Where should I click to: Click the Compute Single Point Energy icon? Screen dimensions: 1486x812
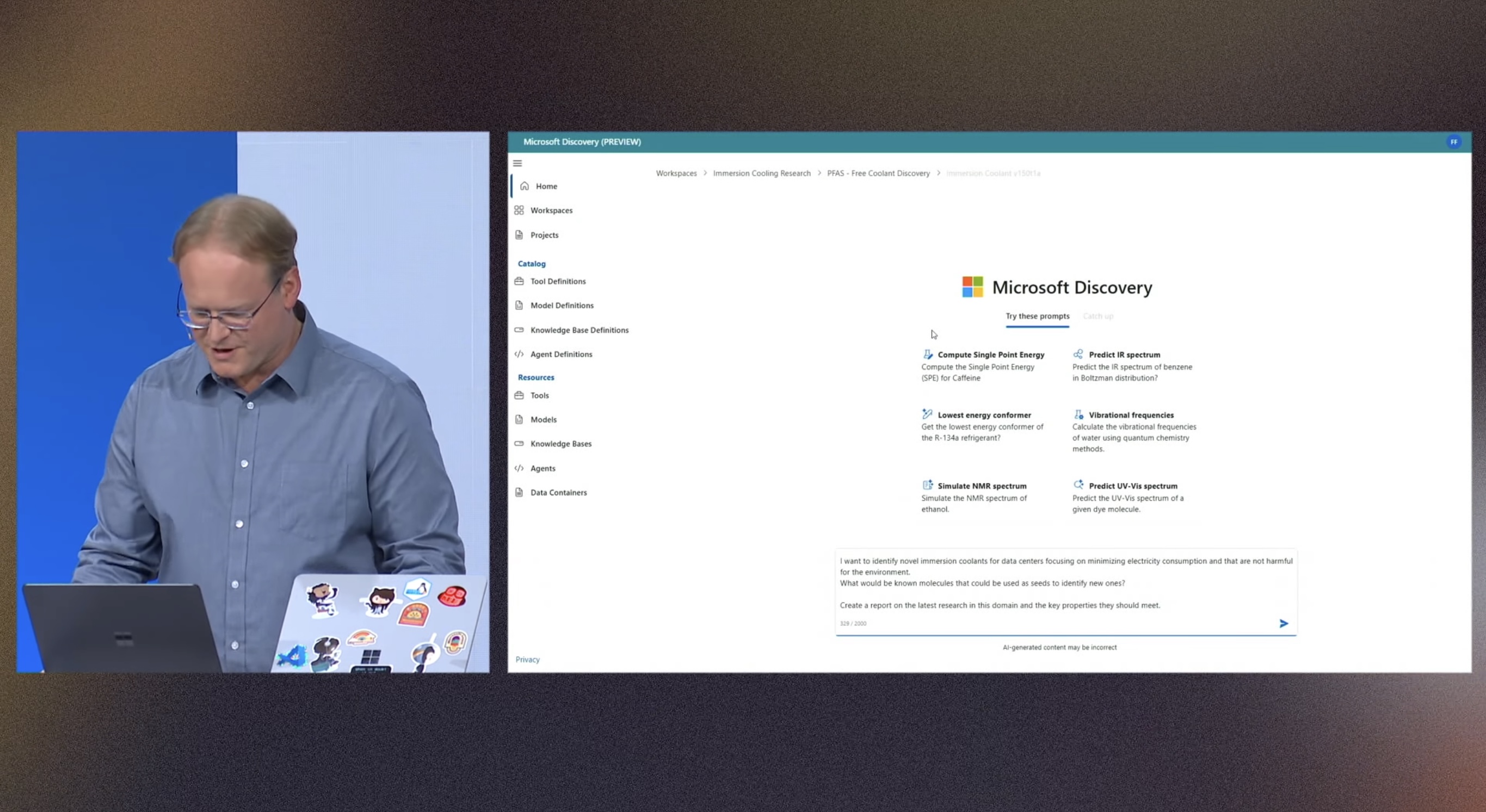point(928,354)
